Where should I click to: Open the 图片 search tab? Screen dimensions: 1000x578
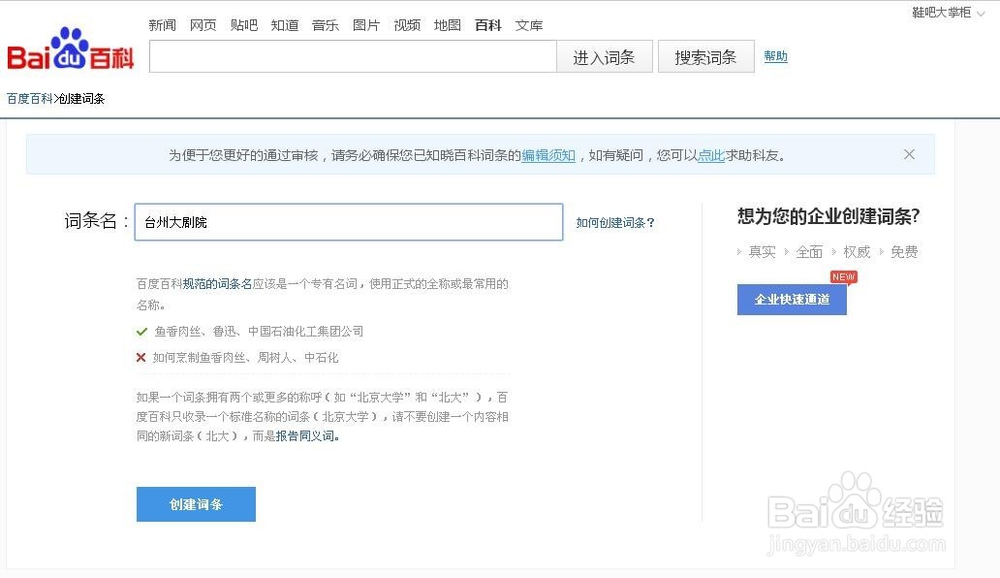point(366,24)
